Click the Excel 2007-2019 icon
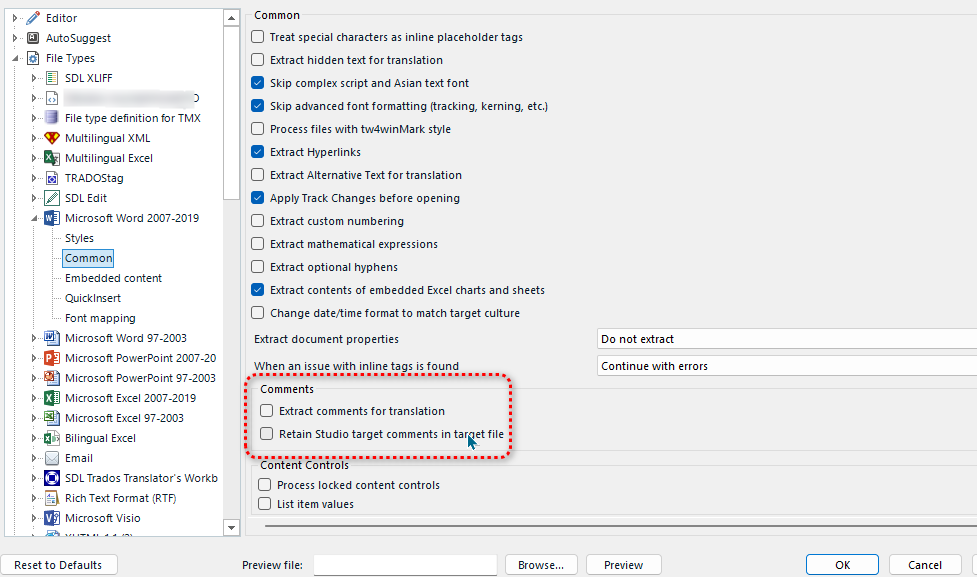Screen dimensions: 977x577 coord(52,398)
